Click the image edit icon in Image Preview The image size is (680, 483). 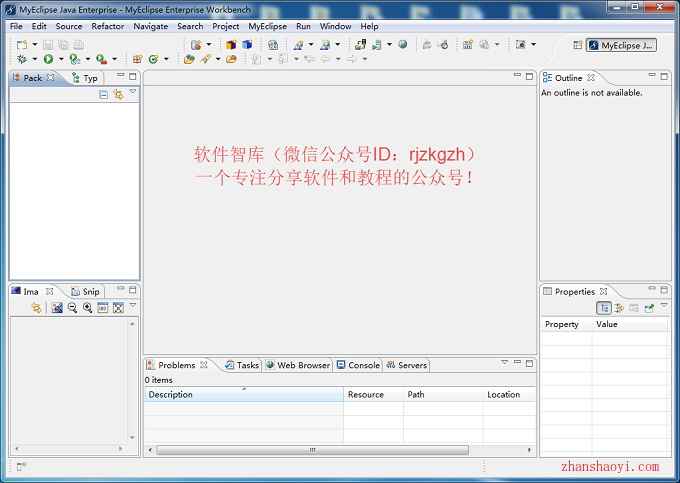pyautogui.click(x=57, y=308)
